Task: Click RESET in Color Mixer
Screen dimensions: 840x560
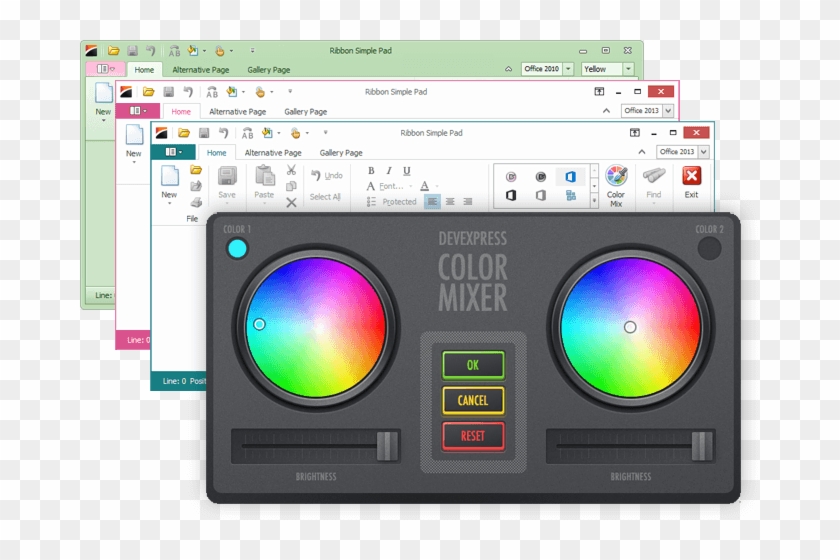Action: [473, 436]
